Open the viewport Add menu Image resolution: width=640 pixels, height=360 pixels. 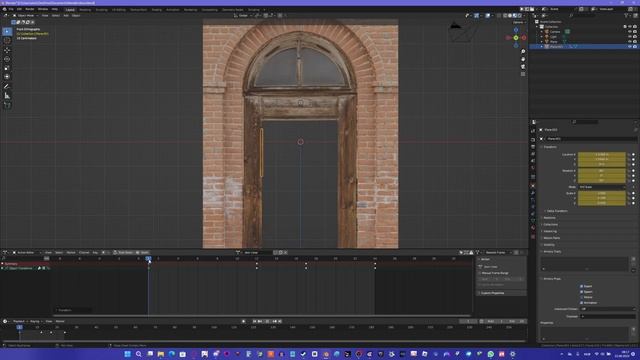tap(66, 16)
